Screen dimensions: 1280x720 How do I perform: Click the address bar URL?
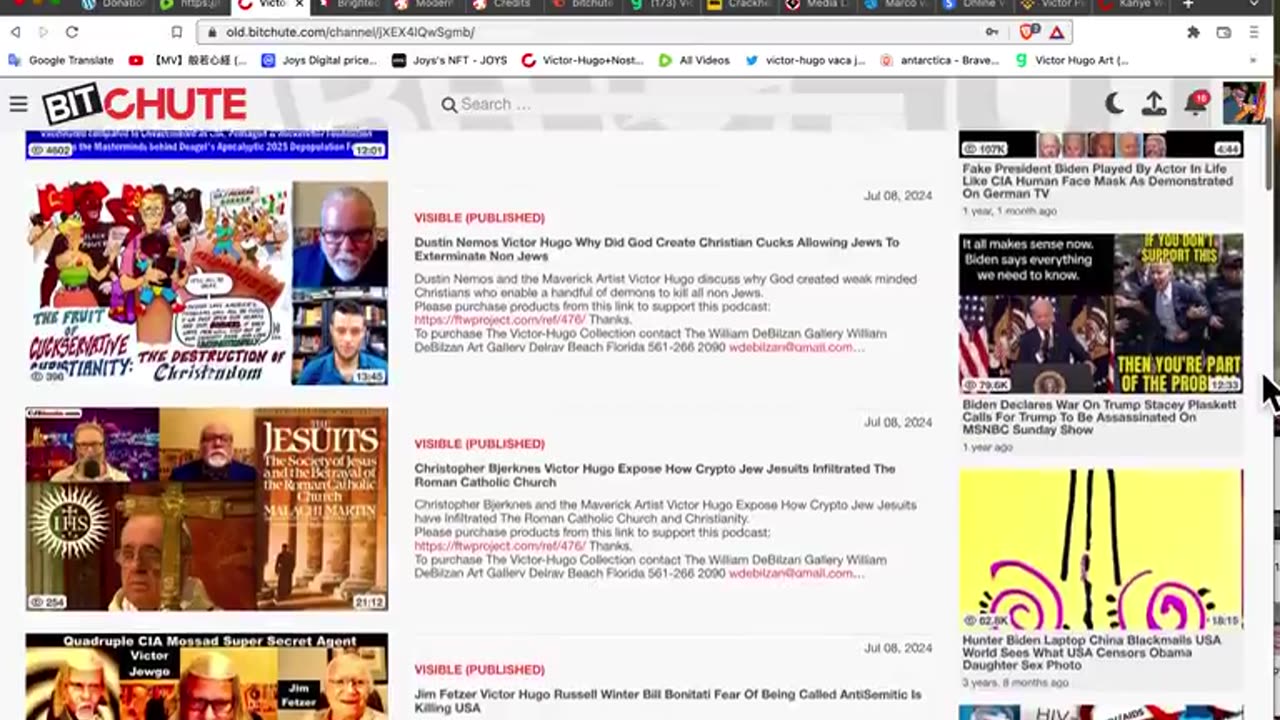(350, 32)
